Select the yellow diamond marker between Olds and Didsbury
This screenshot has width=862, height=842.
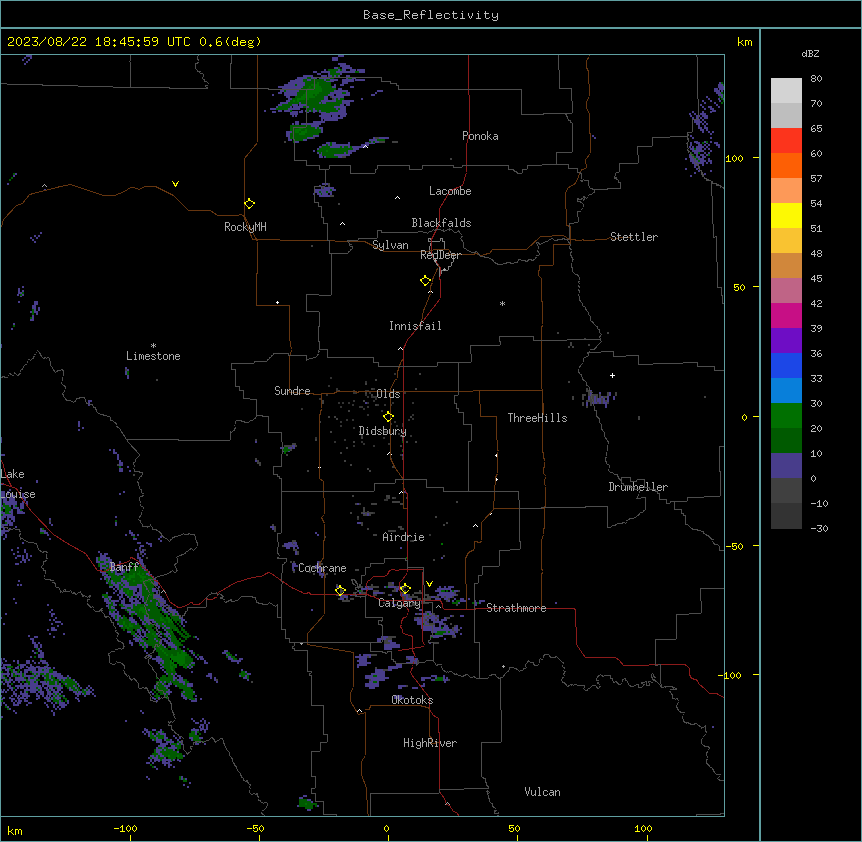[x=388, y=417]
